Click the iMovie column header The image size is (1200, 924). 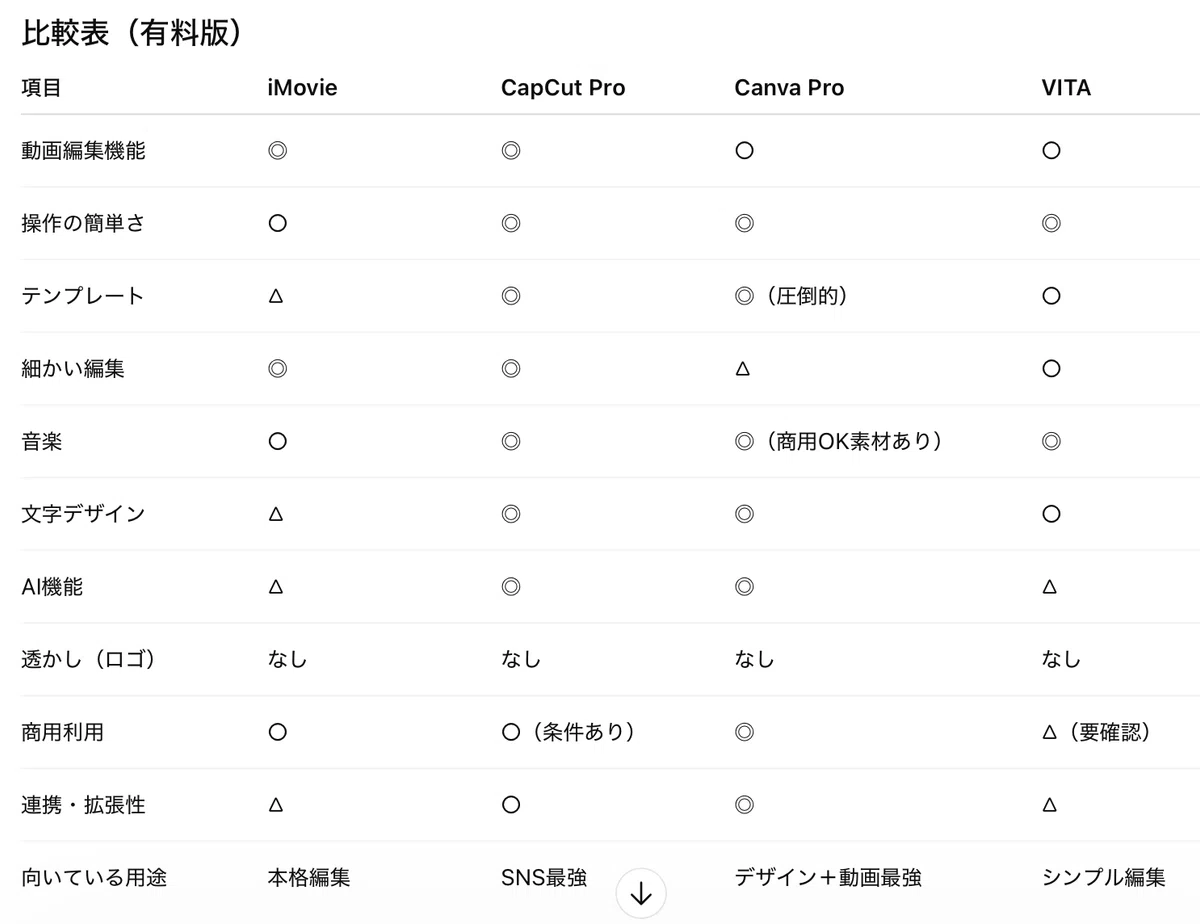(x=302, y=88)
